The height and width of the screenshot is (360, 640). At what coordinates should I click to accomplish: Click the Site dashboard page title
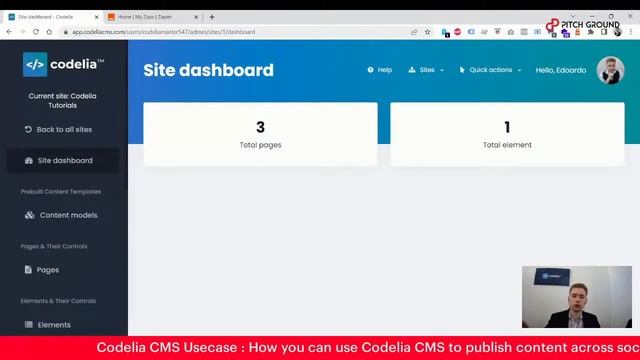coord(209,70)
